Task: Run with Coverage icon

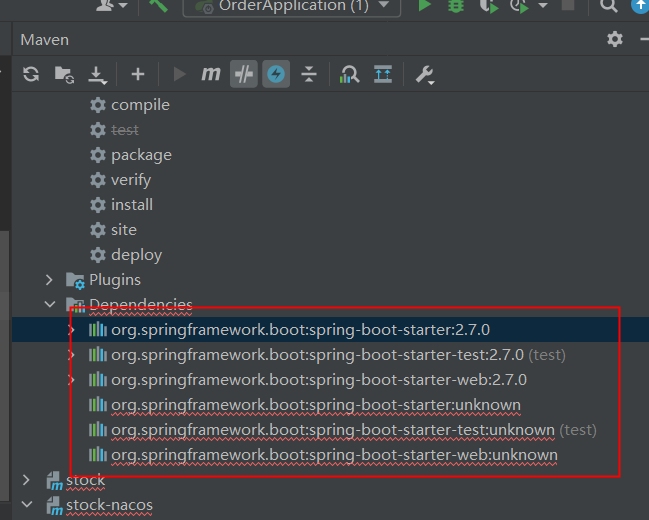Action: pyautogui.click(x=489, y=6)
